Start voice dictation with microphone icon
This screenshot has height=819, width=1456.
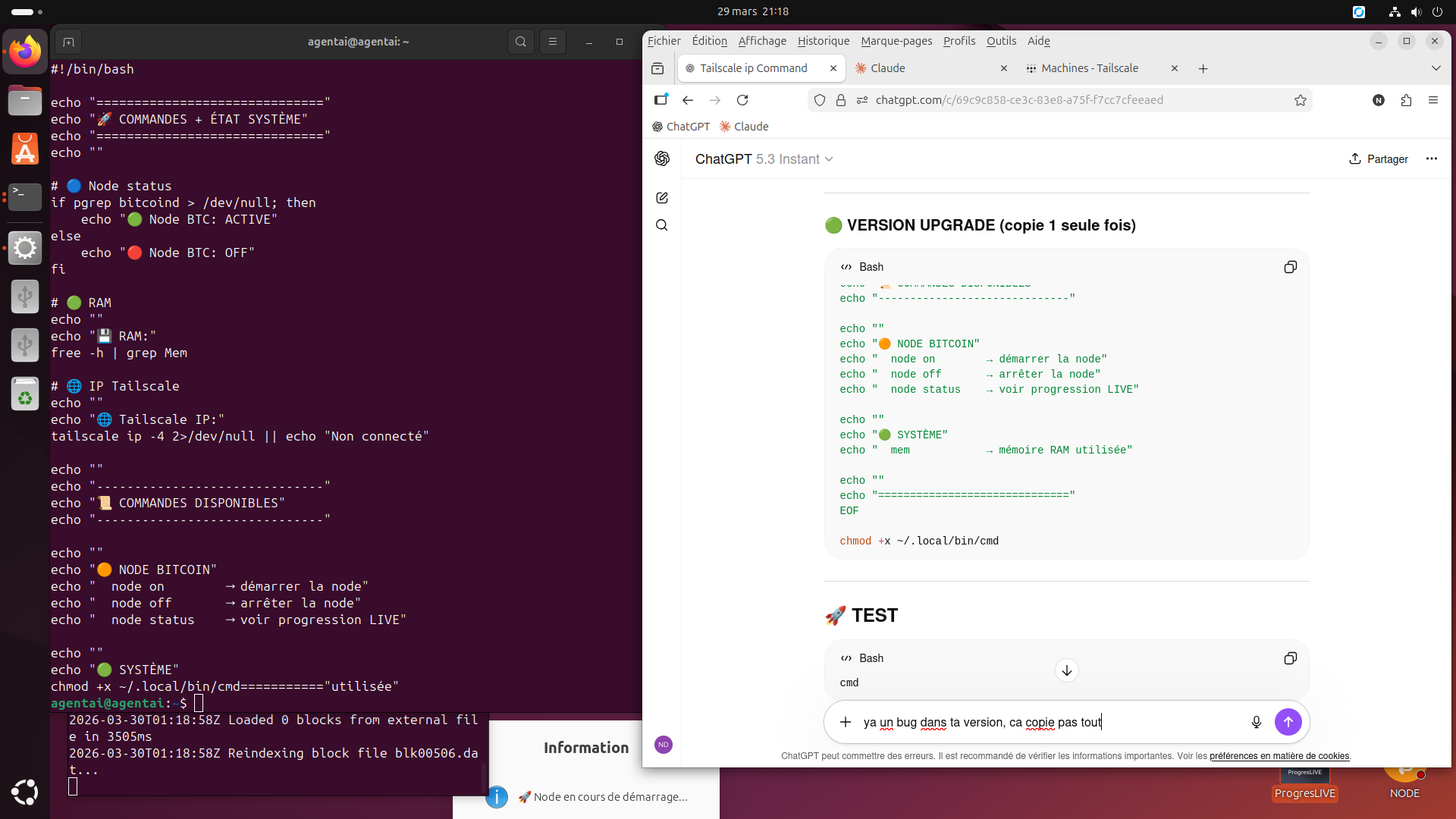(x=1256, y=722)
